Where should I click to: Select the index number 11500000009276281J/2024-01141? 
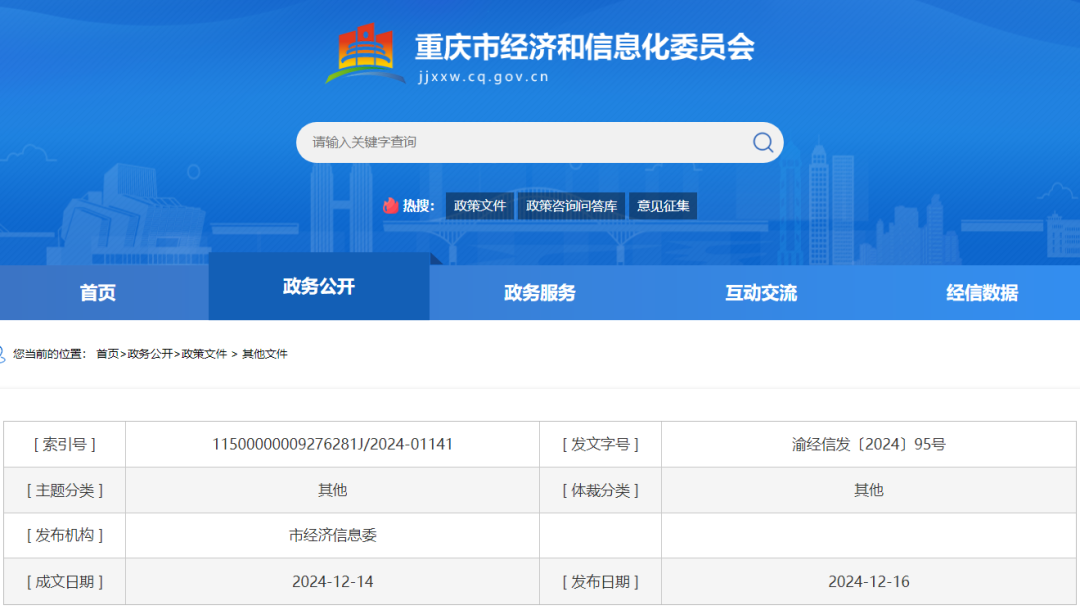pyautogui.click(x=332, y=444)
